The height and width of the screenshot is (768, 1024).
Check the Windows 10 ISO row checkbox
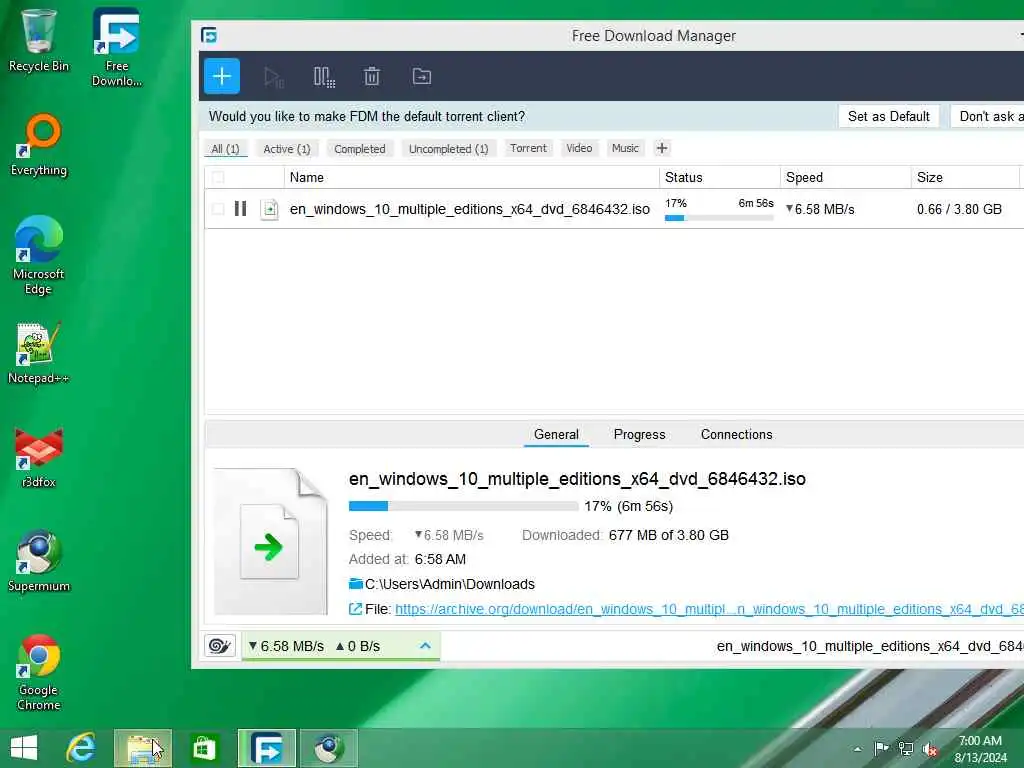click(218, 209)
